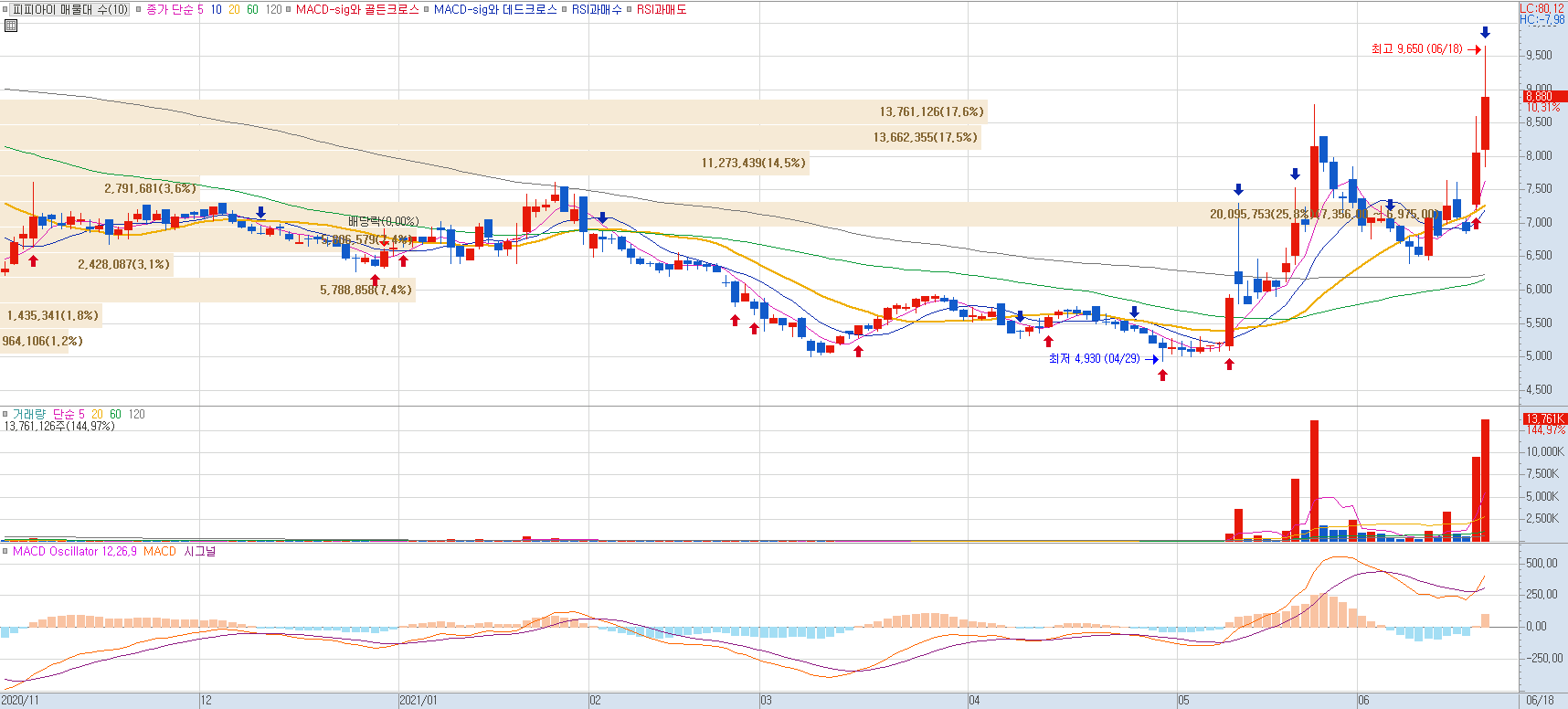The height and width of the screenshot is (709, 1568).
Task: Click the 매물량(0.00%) label on chart
Action: tap(383, 221)
